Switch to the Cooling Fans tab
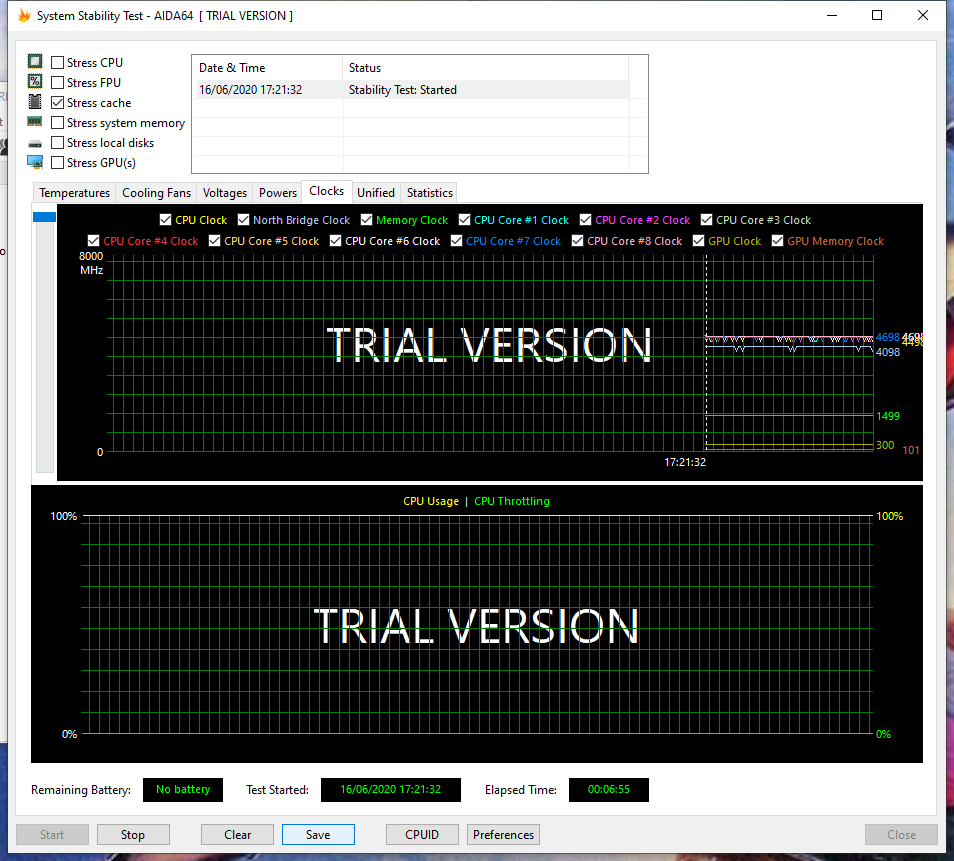Screen dimensions: 954x861 [156, 193]
